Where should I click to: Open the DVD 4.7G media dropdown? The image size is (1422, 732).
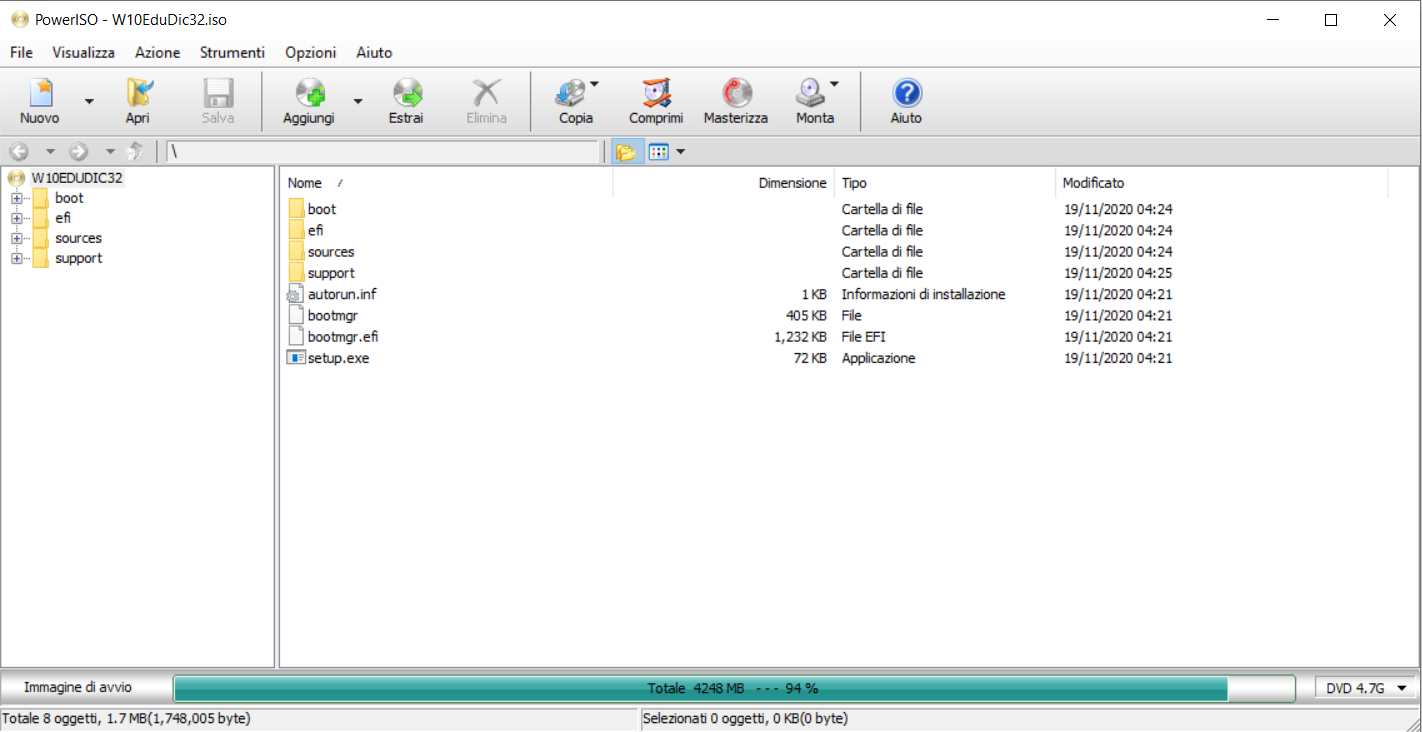click(x=1367, y=688)
